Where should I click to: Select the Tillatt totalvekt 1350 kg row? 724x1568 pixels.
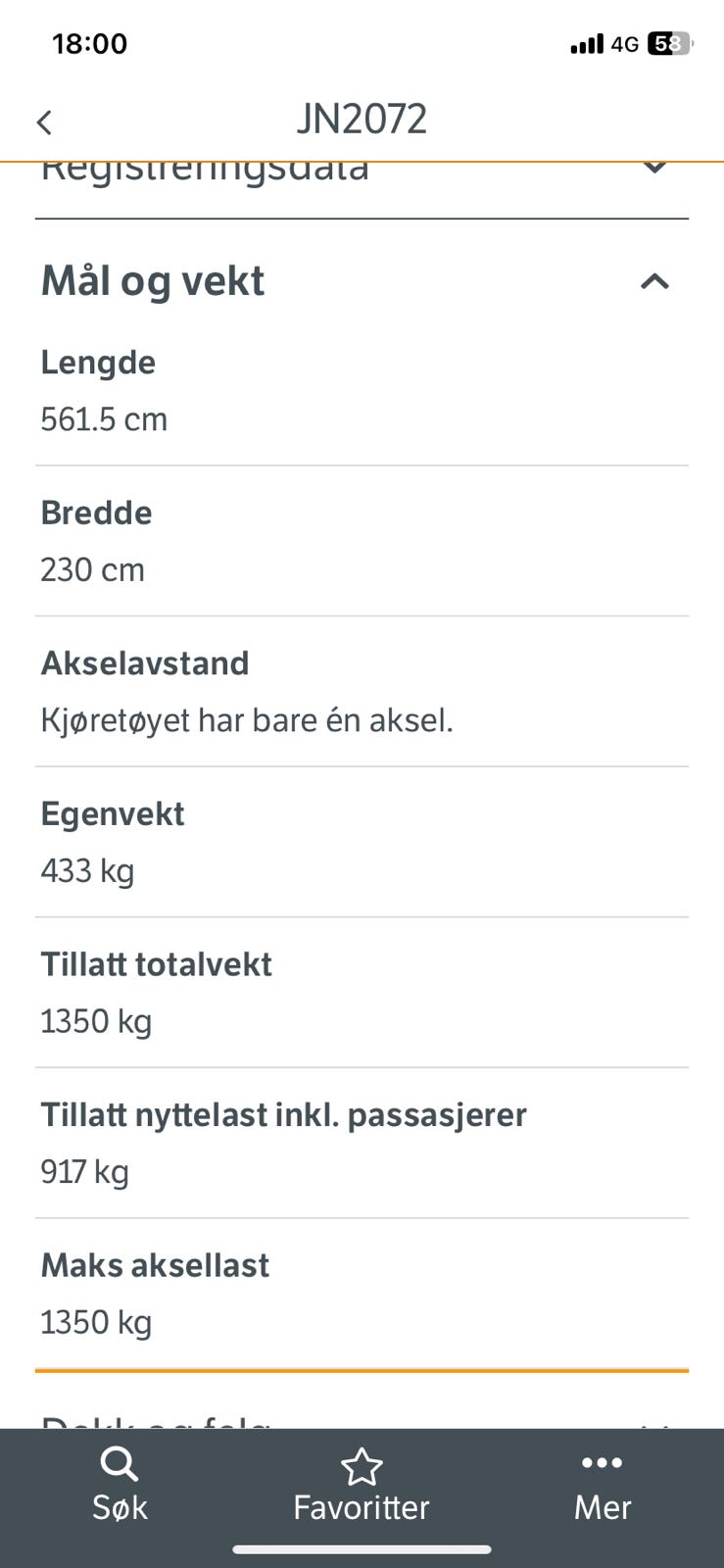362,993
